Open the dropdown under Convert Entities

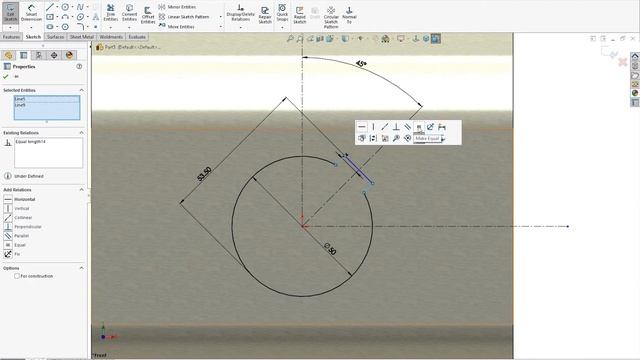point(129,27)
